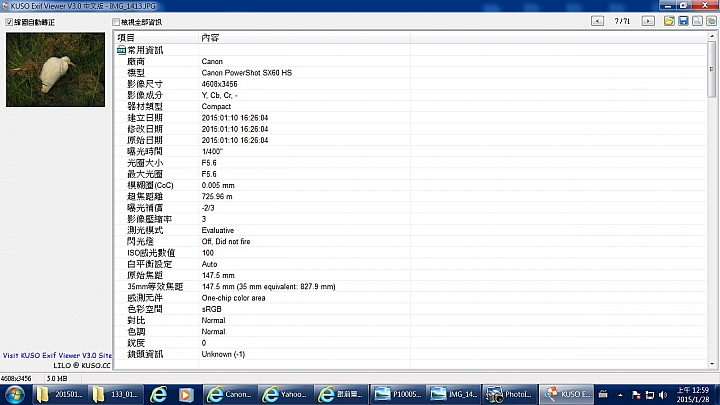Screen dimensions: 720x405
Task: Open the Visit KUSO Exif Viewer V3.0 Site link
Action: [57, 355]
